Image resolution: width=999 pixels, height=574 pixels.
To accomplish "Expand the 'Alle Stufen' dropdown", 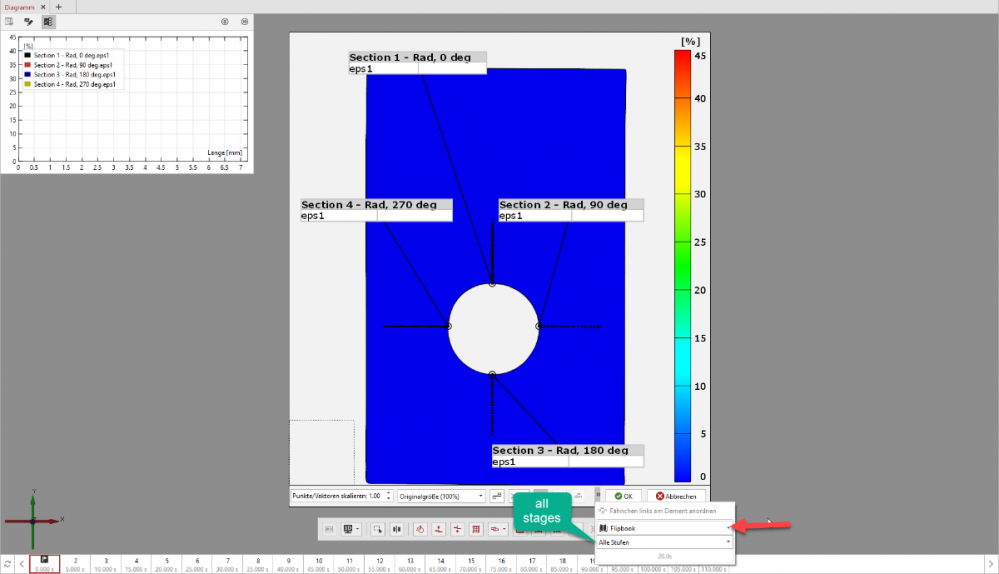I will pyautogui.click(x=664, y=541).
